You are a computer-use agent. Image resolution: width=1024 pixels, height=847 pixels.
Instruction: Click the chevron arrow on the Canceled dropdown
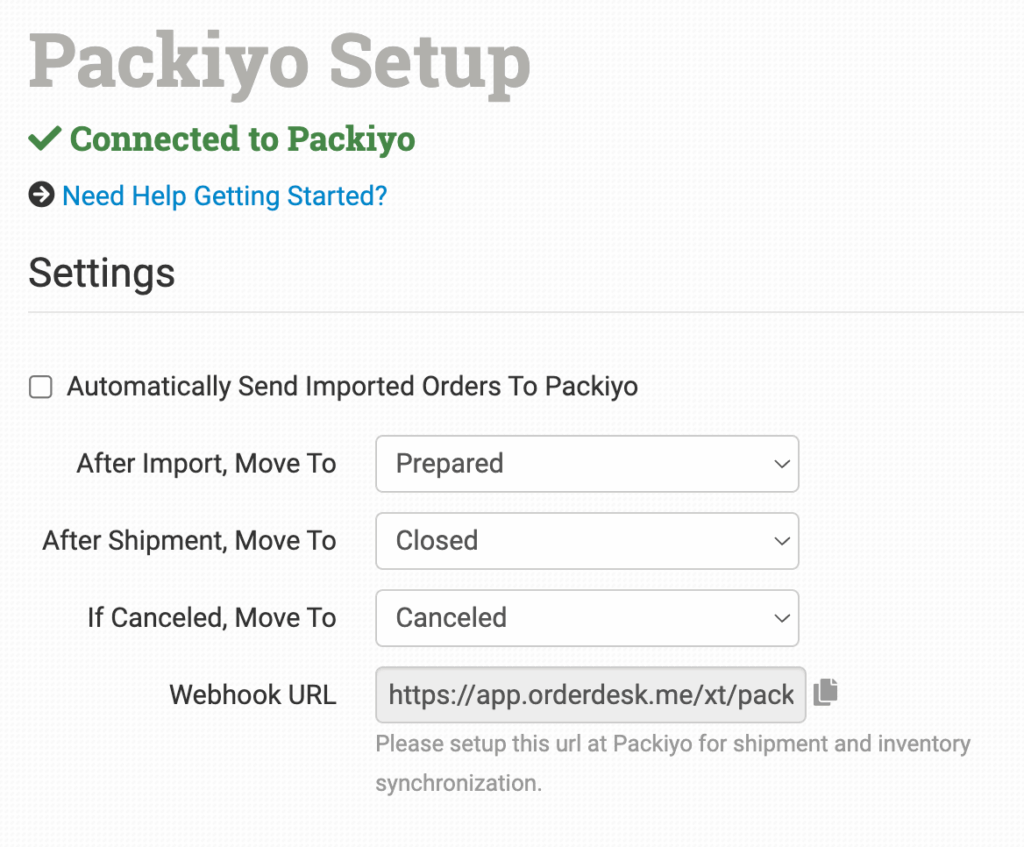tap(781, 618)
